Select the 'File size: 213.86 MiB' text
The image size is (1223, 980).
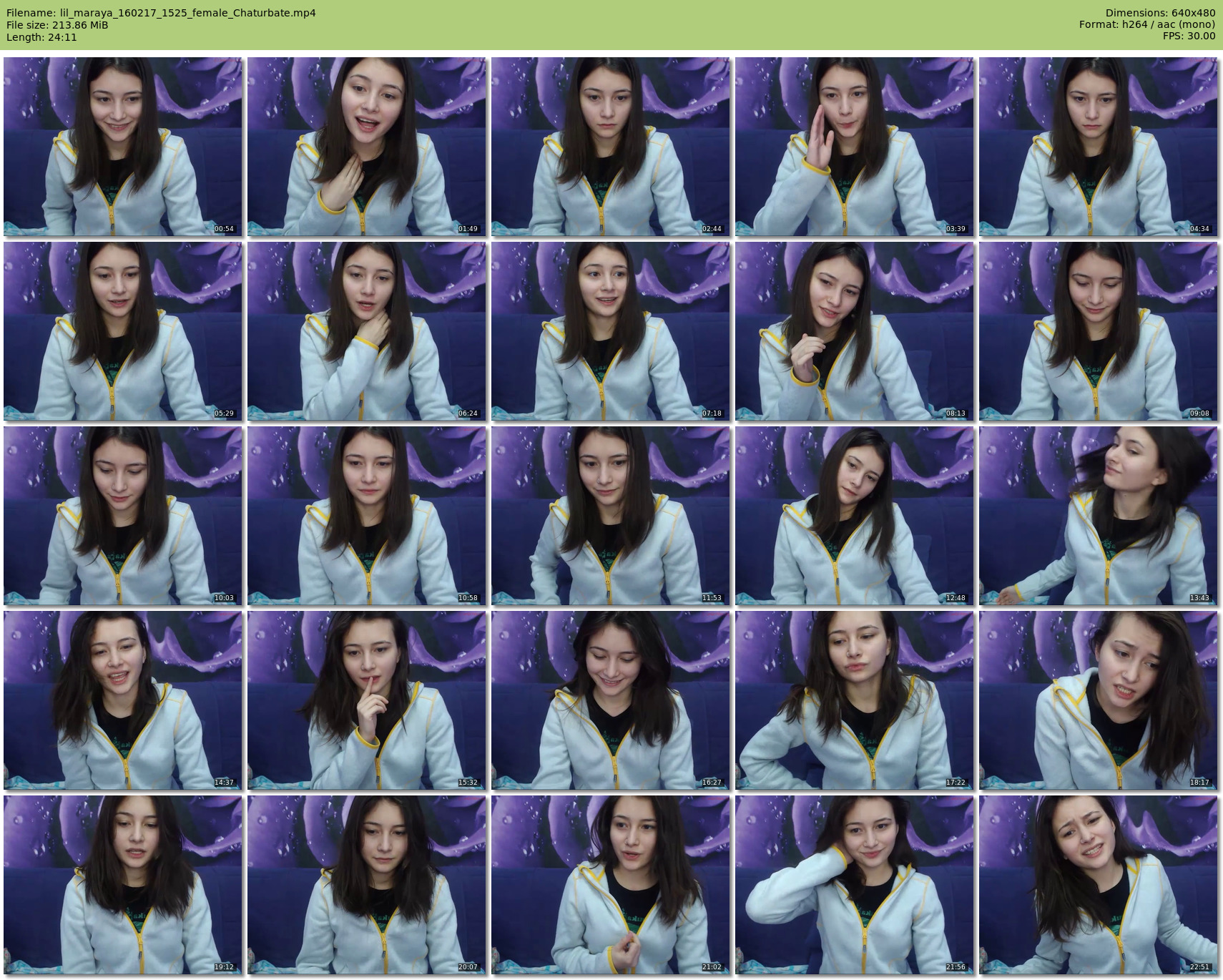coord(57,25)
